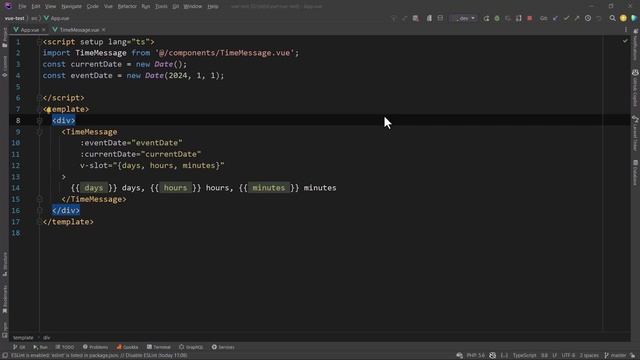Close the App.vue tab
The image size is (640, 360).
point(44,30)
